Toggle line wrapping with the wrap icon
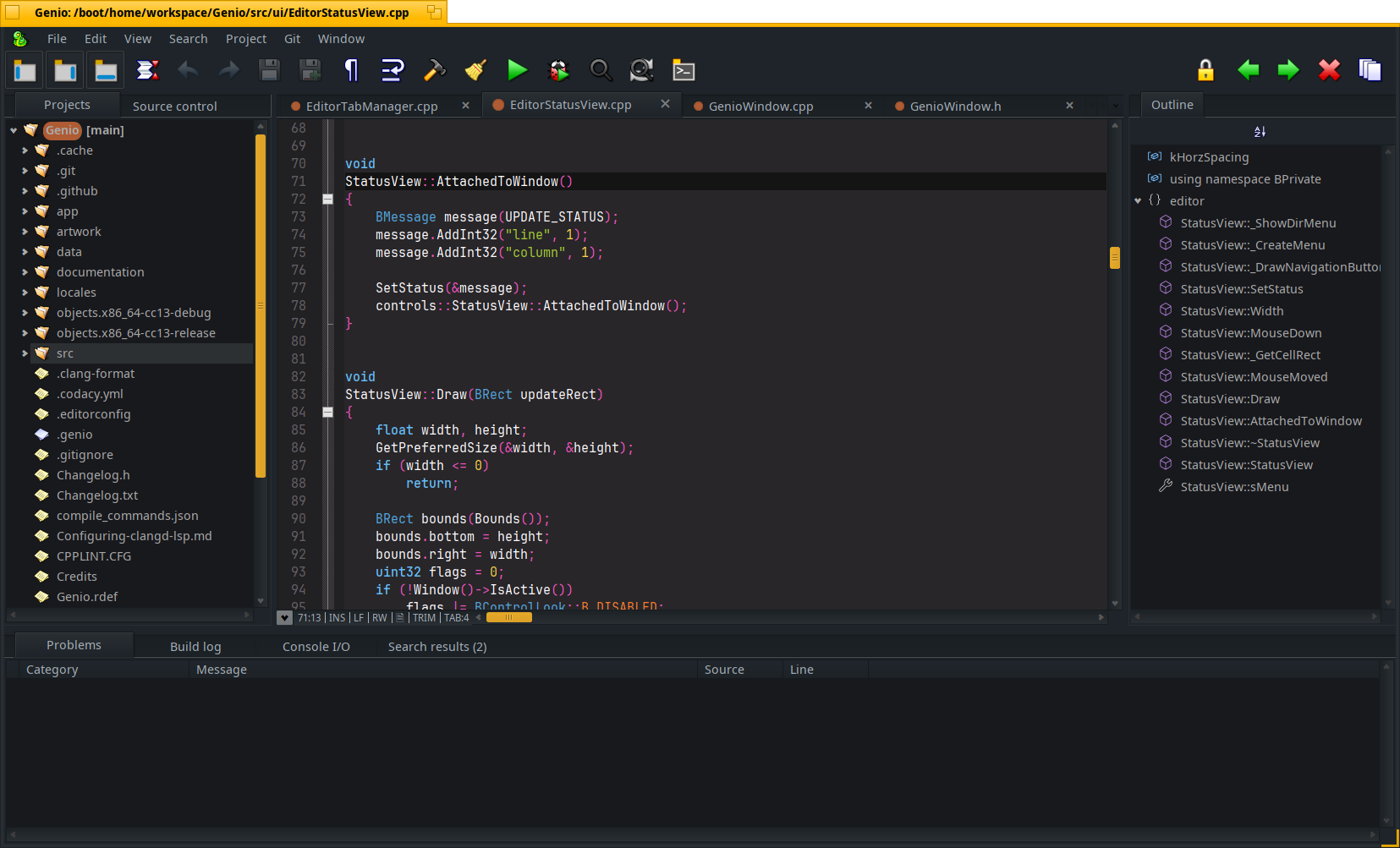Image resolution: width=1400 pixels, height=848 pixels. [x=392, y=70]
